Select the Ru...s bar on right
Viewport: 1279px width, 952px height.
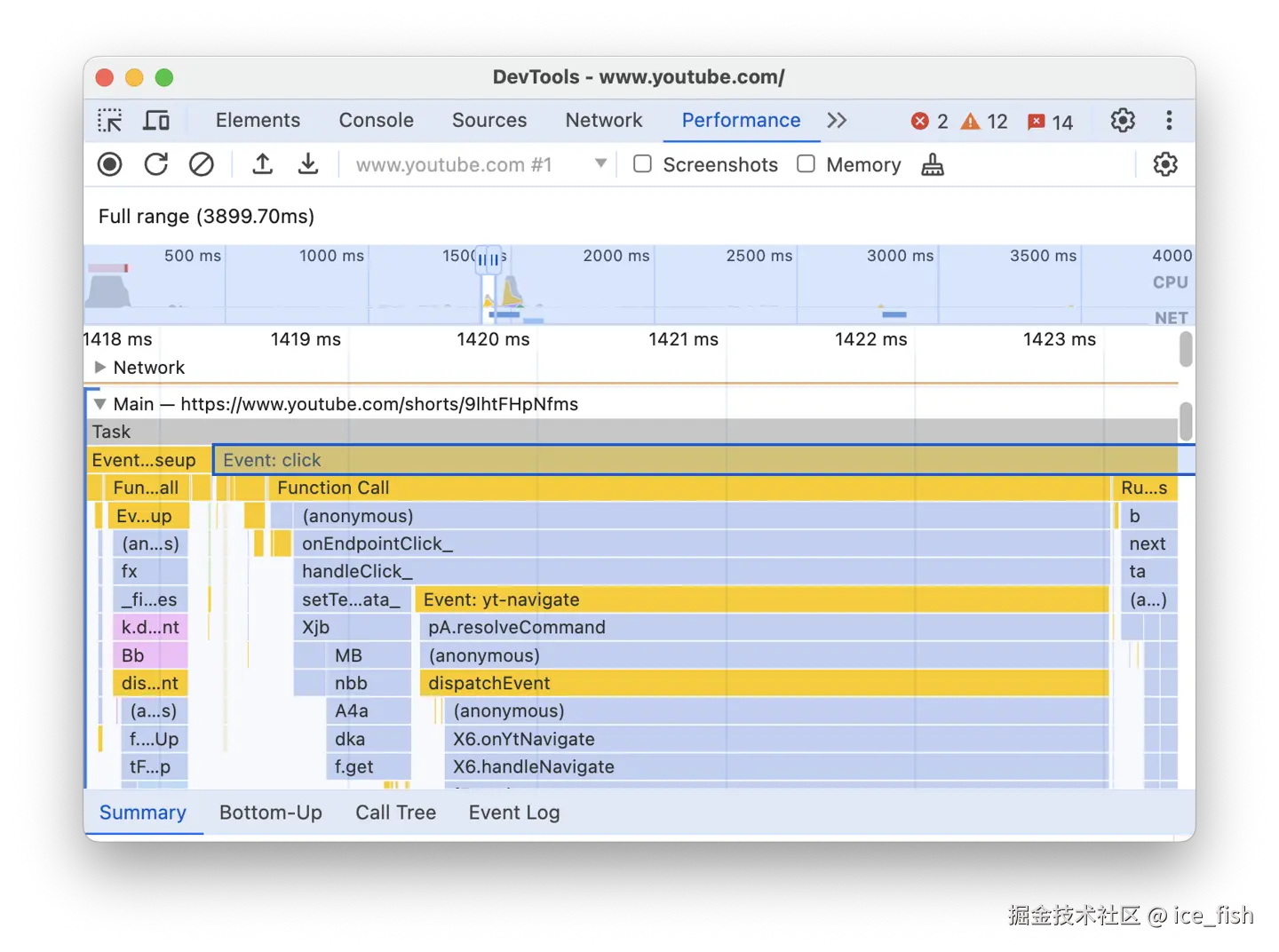1145,488
